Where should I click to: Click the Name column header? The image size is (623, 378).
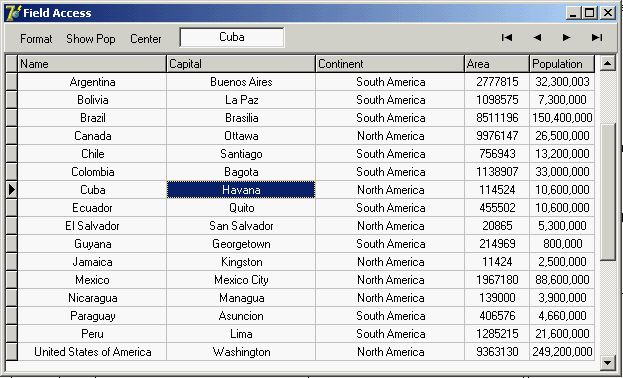92,64
